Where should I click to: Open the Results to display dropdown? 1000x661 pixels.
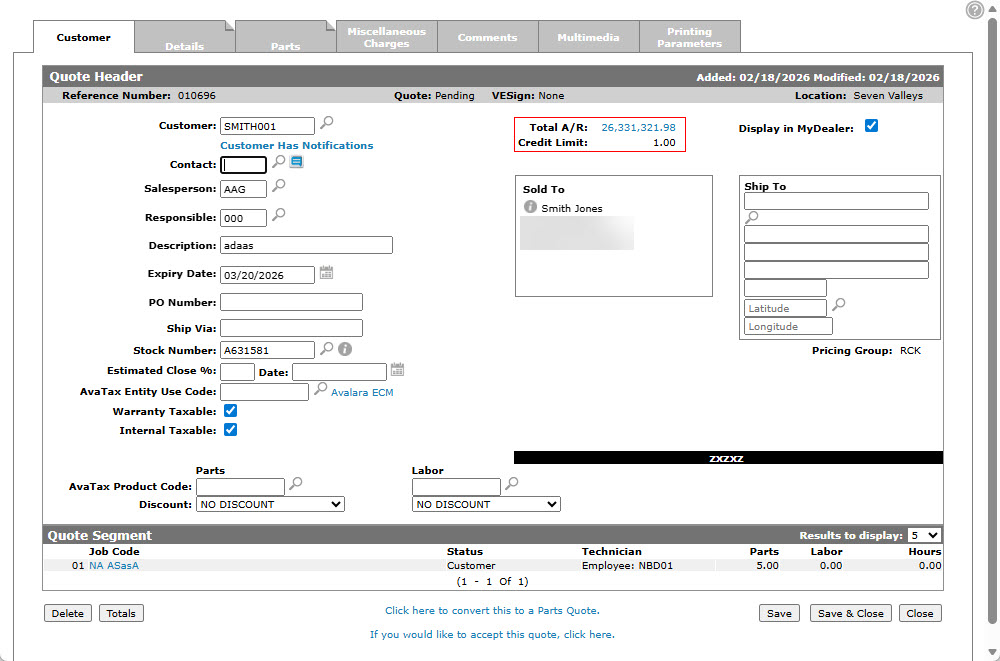coord(923,536)
